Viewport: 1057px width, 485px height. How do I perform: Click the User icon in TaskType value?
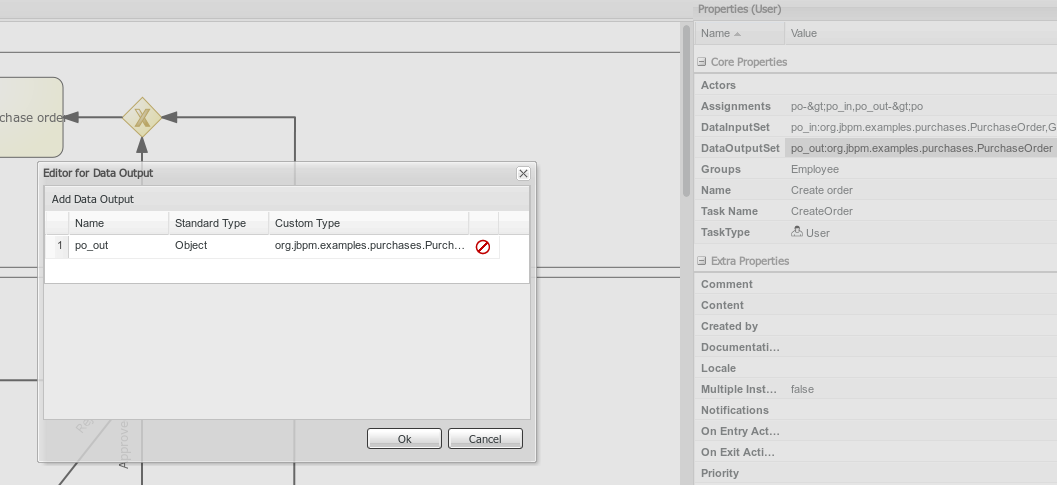click(797, 232)
